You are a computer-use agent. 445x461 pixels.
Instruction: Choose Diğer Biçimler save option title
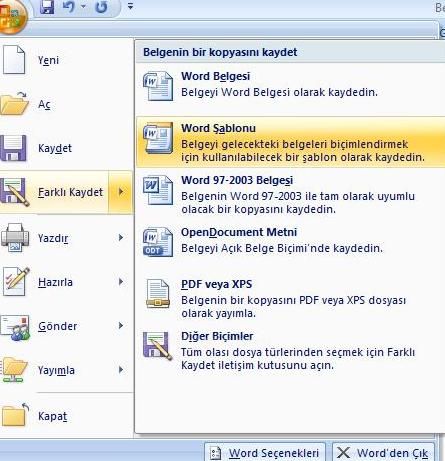(217, 336)
